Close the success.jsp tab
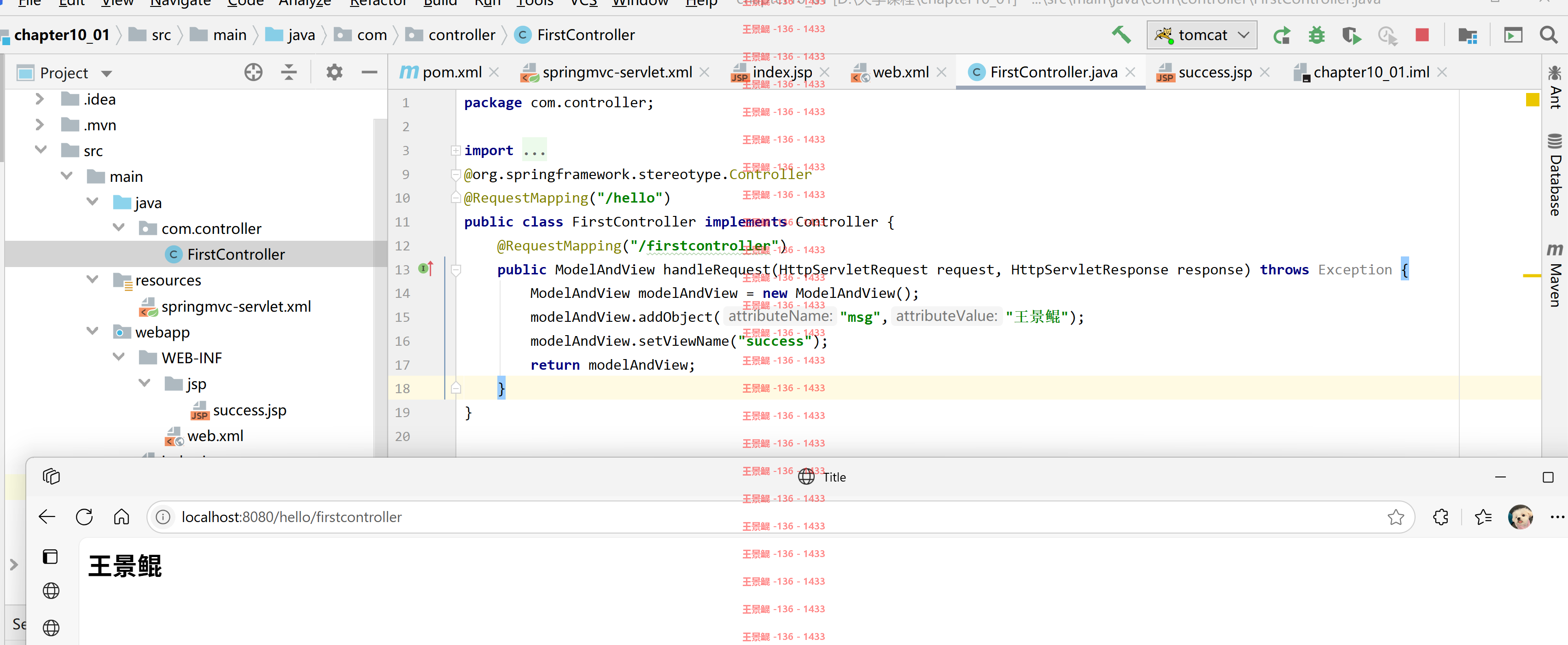The width and height of the screenshot is (1568, 645). click(1264, 72)
